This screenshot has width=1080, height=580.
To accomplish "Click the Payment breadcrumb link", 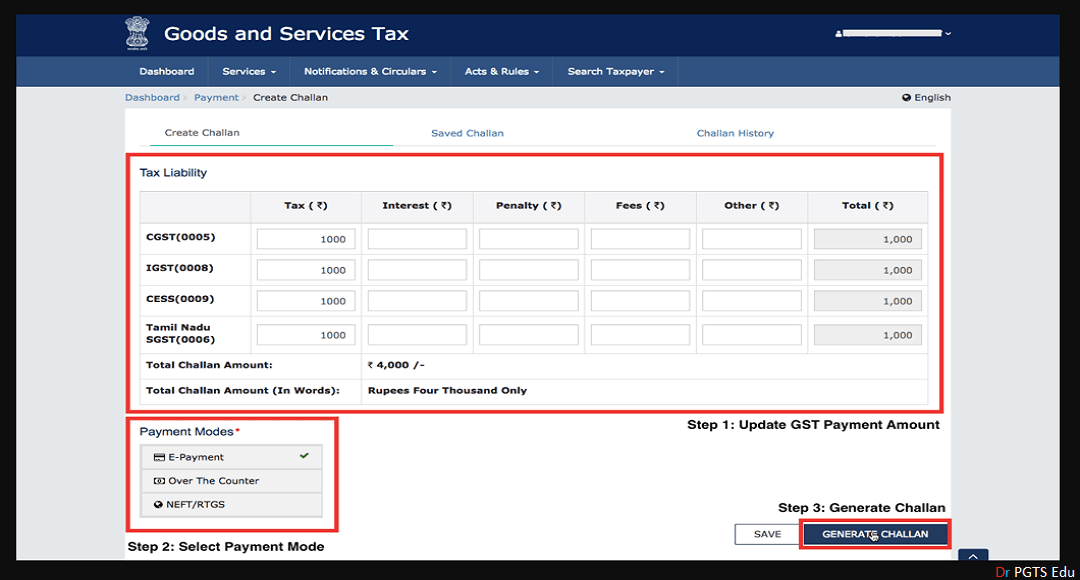I will (216, 98).
